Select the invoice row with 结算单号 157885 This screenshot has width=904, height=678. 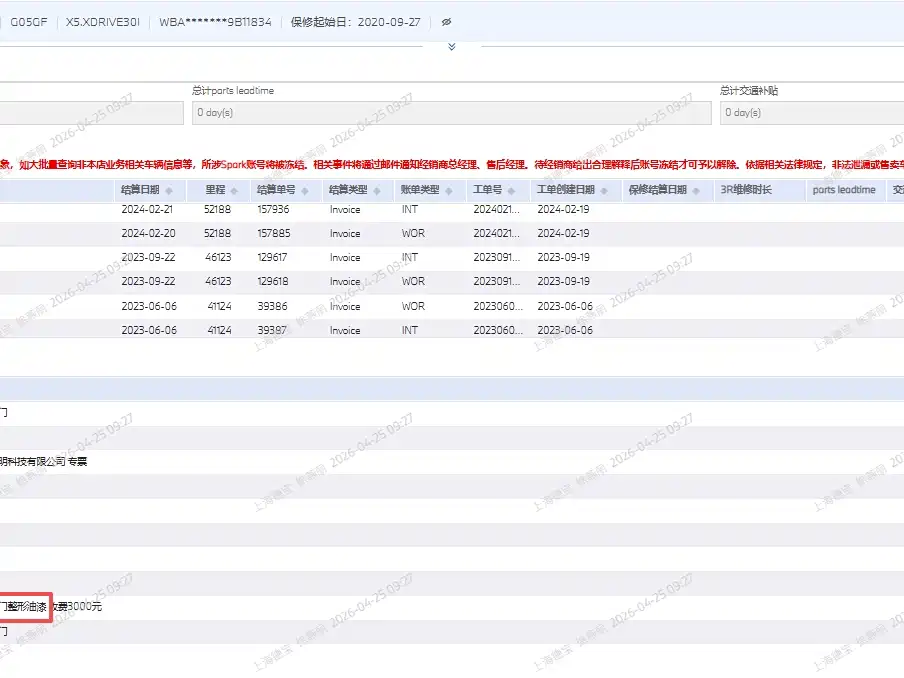(x=452, y=233)
